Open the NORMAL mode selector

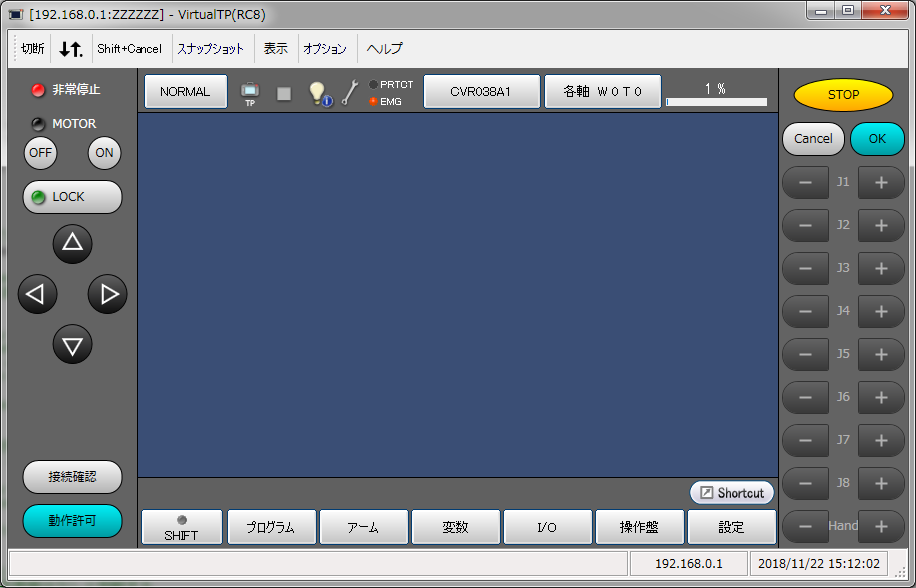[x=186, y=92]
